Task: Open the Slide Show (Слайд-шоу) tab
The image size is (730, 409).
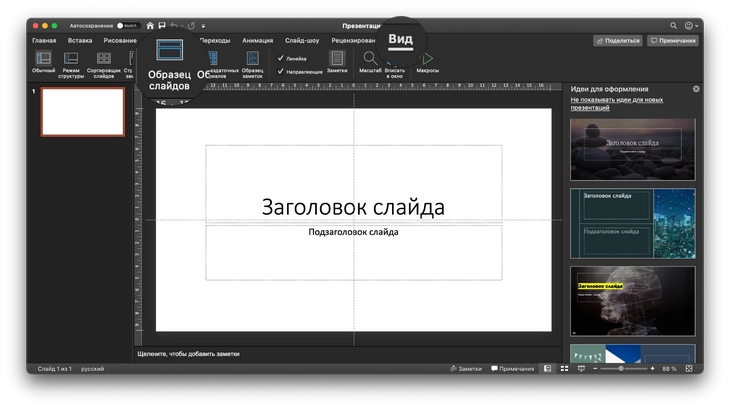Action: (x=302, y=40)
